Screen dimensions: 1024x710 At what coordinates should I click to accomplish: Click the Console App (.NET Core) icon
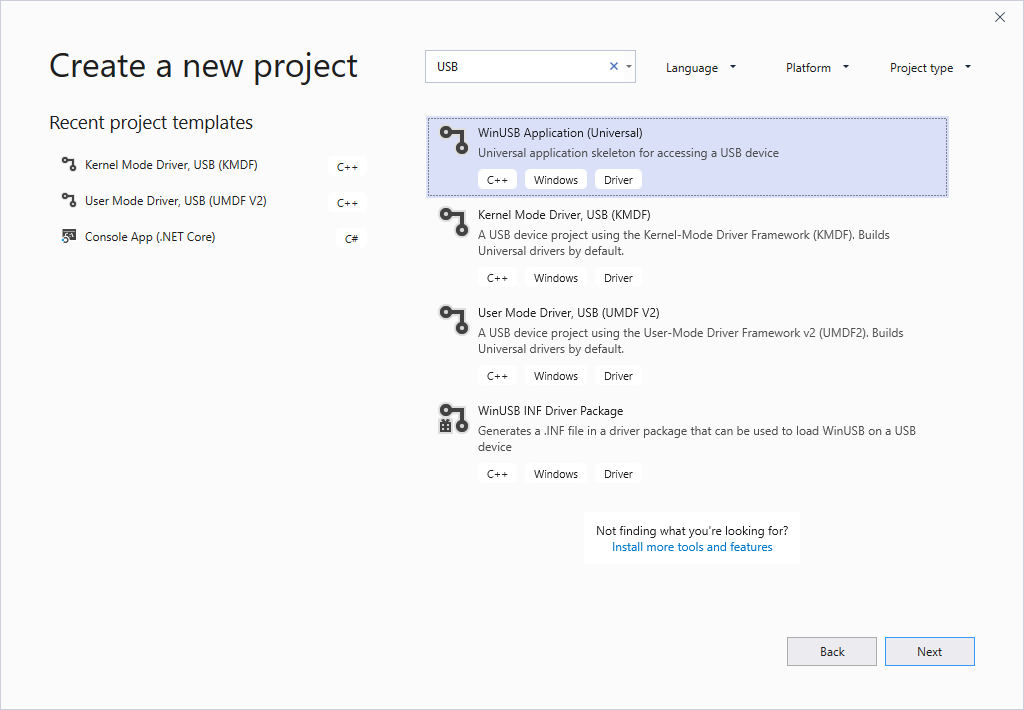69,236
